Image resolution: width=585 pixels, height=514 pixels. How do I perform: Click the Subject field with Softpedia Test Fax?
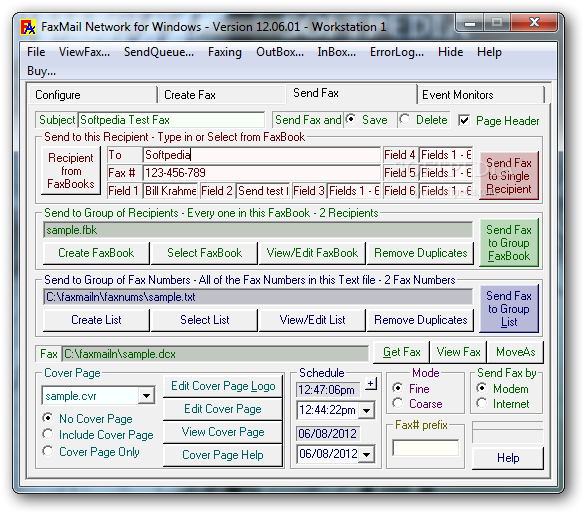coord(171,120)
